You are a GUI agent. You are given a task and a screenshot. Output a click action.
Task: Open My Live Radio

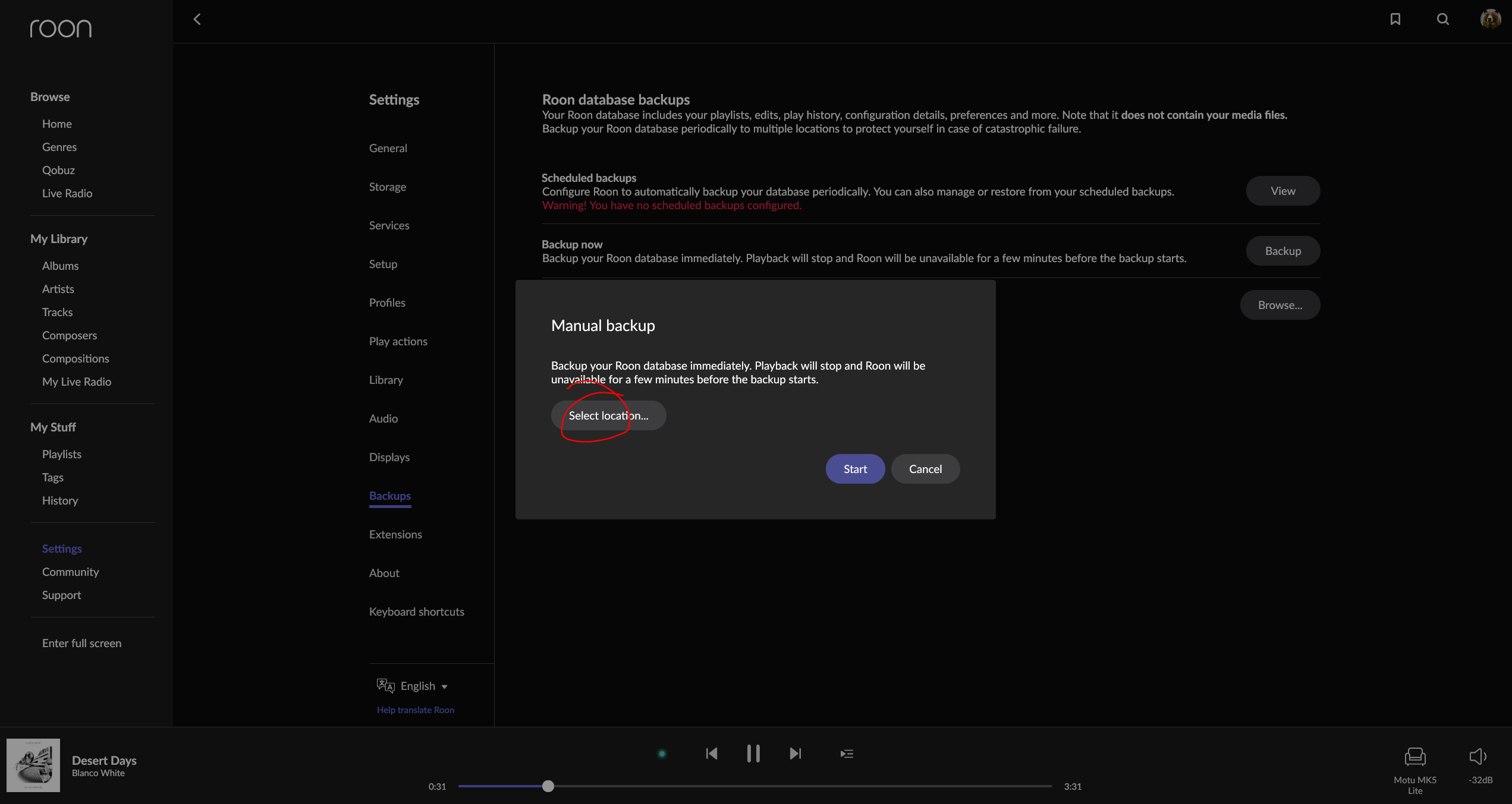pos(77,381)
